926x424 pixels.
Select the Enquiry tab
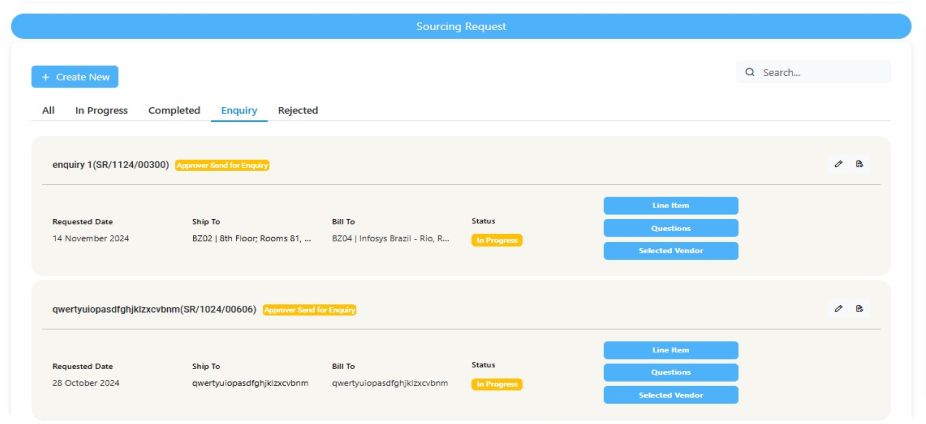point(239,110)
